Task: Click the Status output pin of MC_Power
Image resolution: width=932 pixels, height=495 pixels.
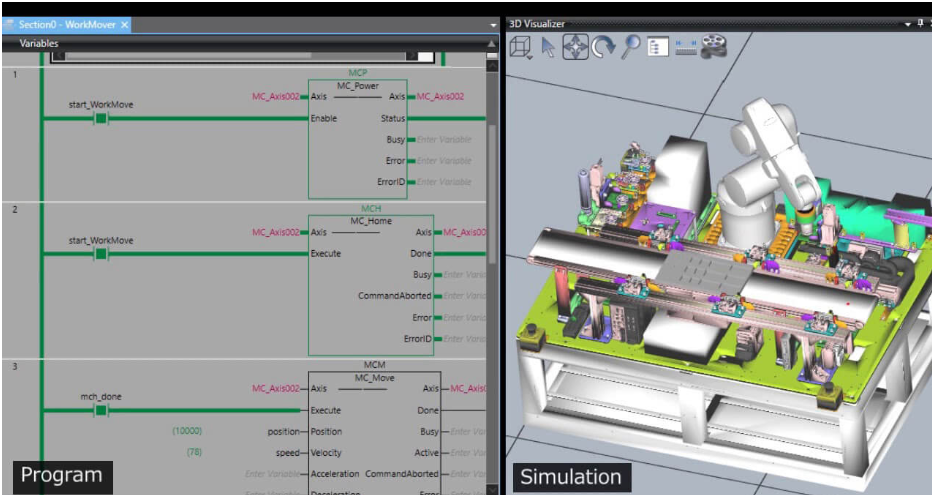Action: coord(393,118)
